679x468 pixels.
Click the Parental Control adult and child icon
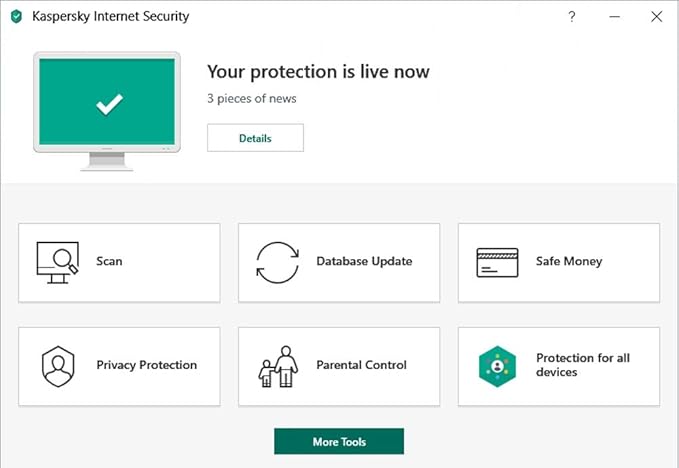click(278, 366)
